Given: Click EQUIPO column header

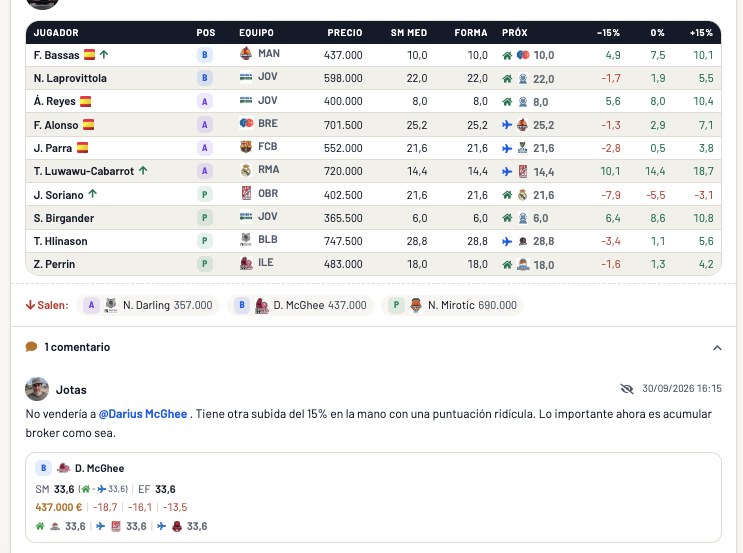Looking at the screenshot, I should [256, 33].
